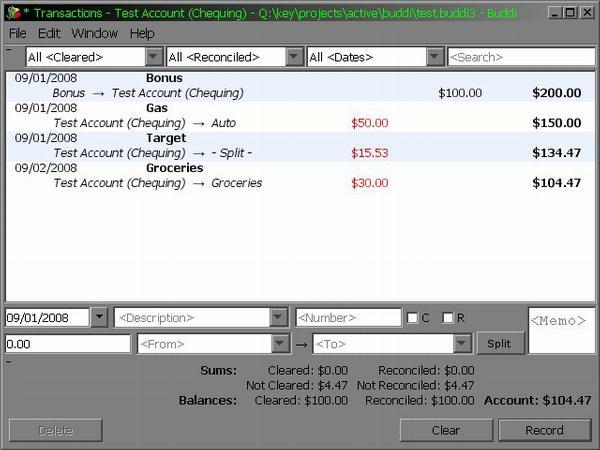The height and width of the screenshot is (450, 600).
Task: Collapse the sums panel with bottom dash icon
Action: [9, 361]
